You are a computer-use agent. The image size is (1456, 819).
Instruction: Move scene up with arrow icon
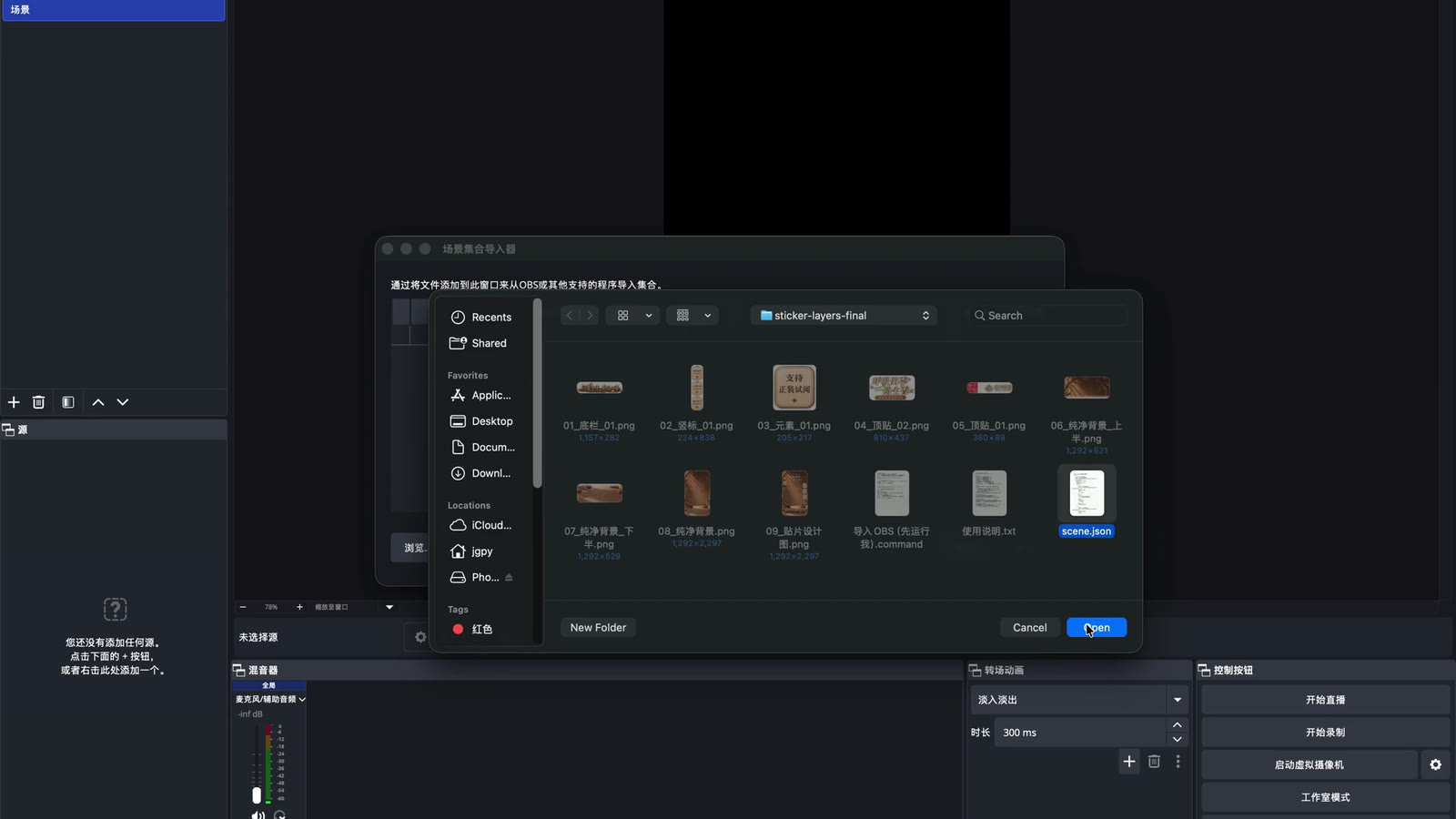[x=98, y=402]
